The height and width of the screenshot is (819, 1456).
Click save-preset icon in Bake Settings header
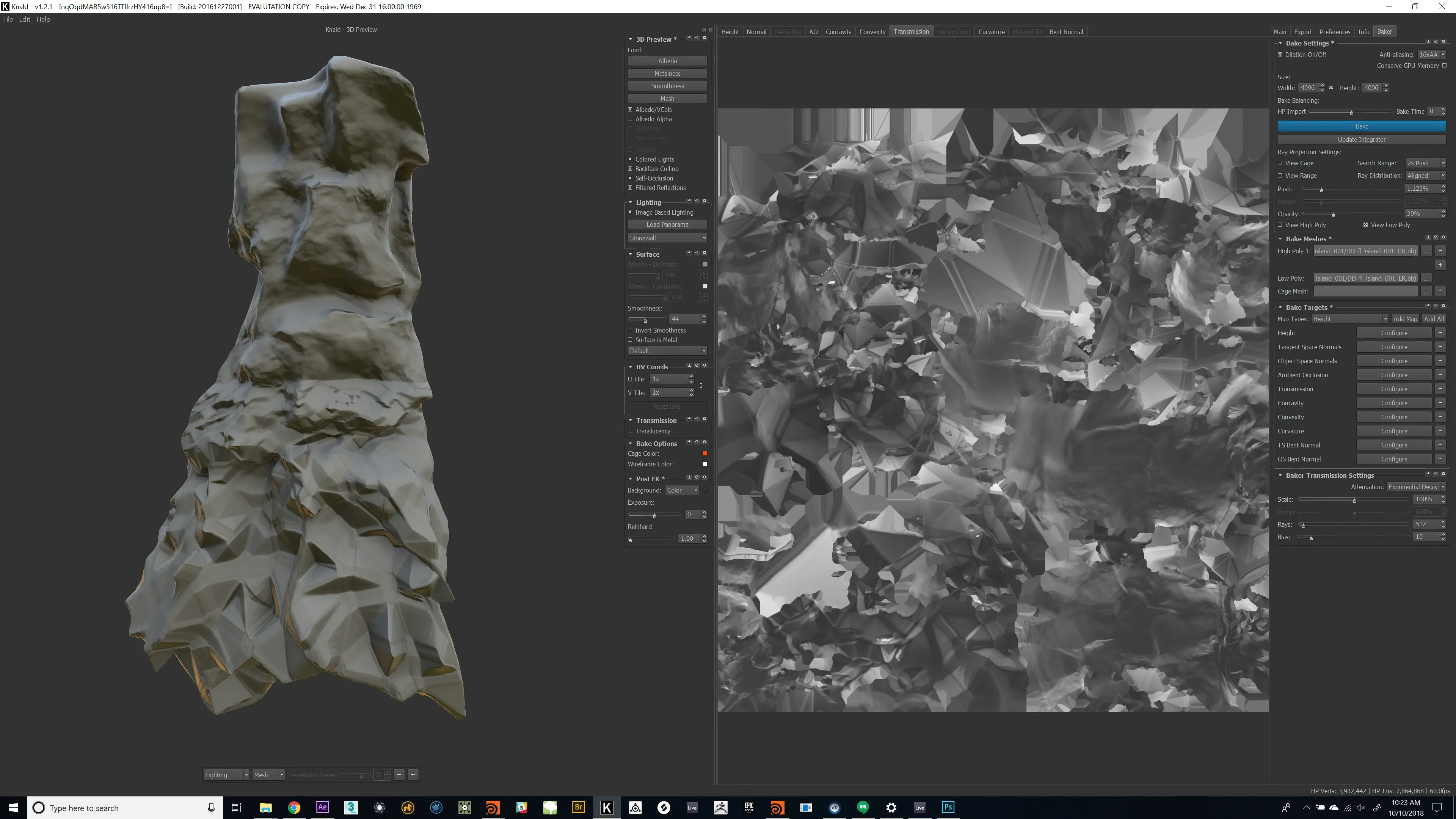pos(1428,42)
